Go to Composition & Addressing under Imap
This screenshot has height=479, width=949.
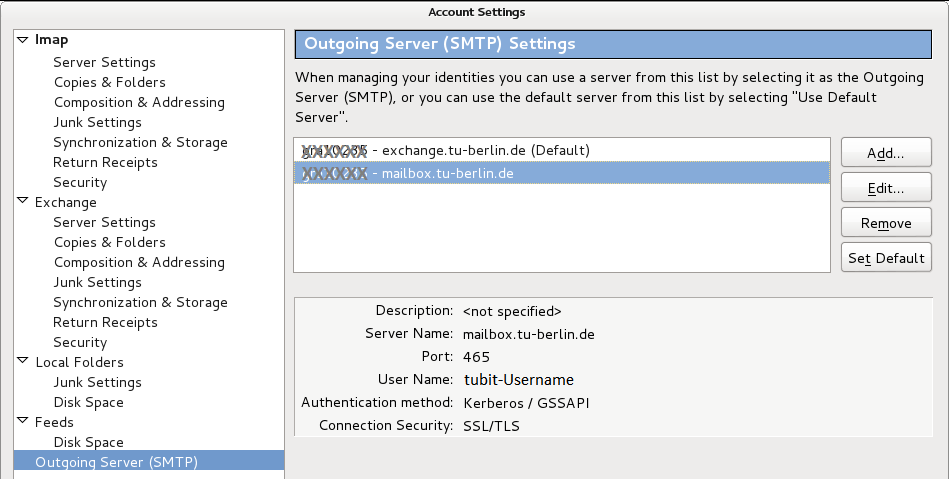(139, 102)
